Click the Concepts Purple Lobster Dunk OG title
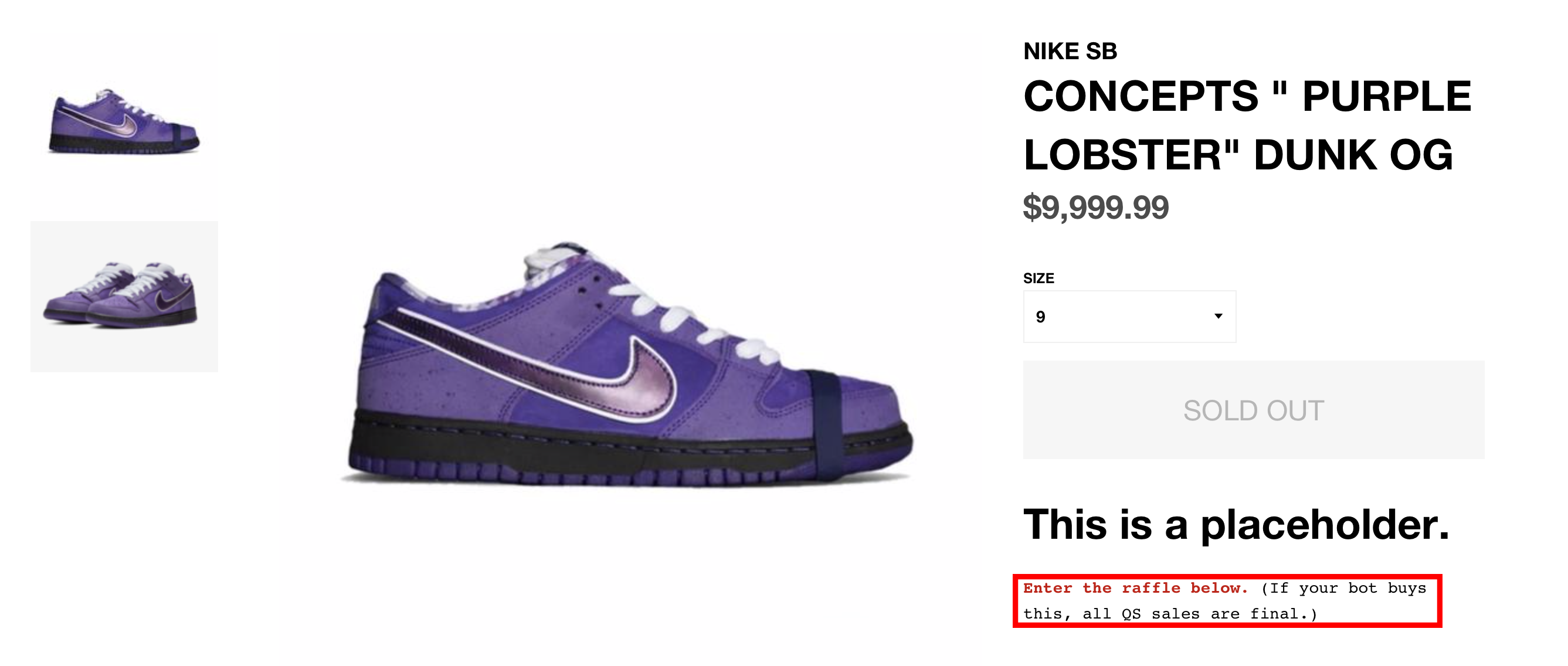Viewport: 1568px width, 666px height. (x=1247, y=125)
